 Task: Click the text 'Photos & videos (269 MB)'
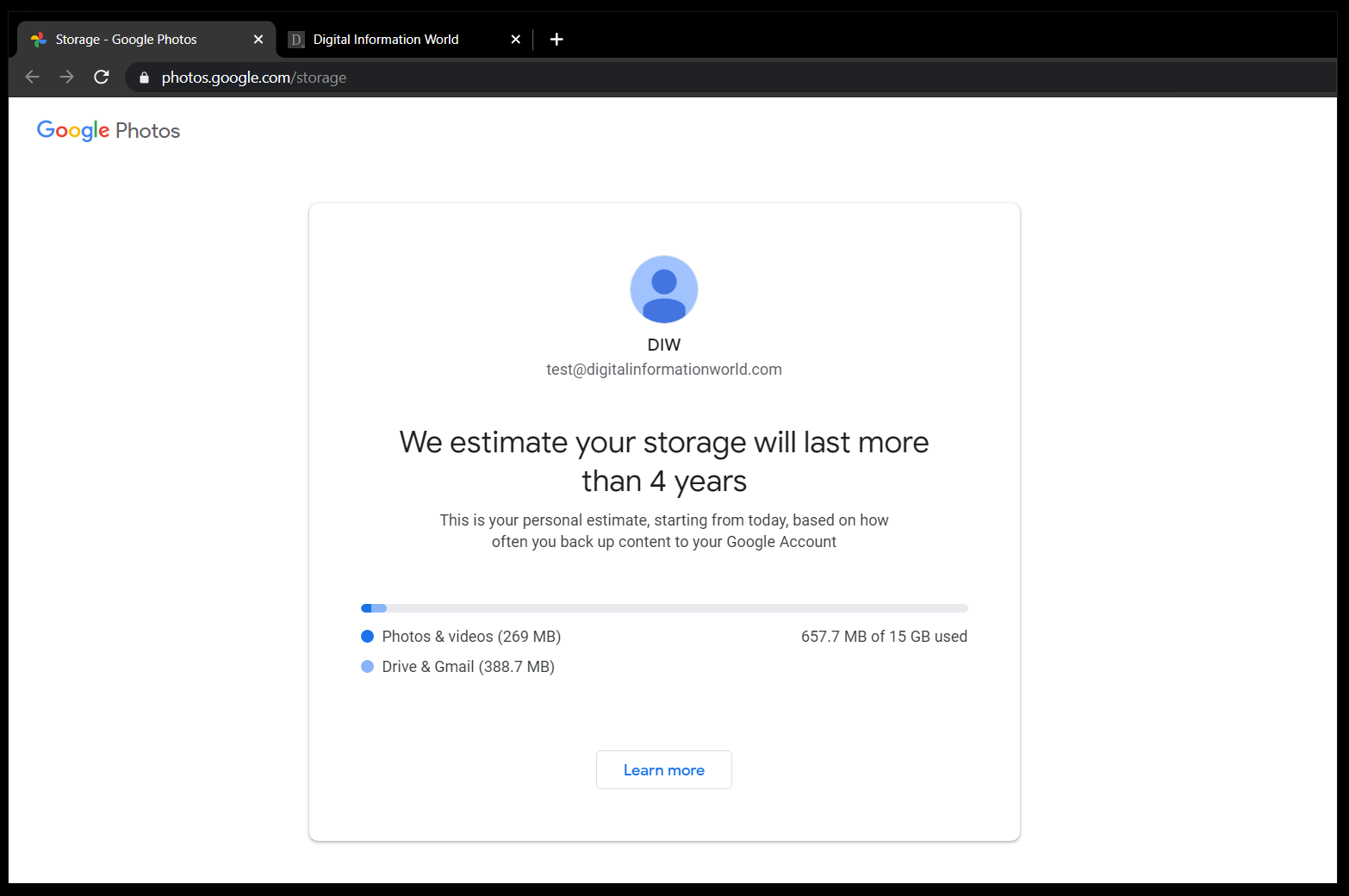[x=471, y=637]
